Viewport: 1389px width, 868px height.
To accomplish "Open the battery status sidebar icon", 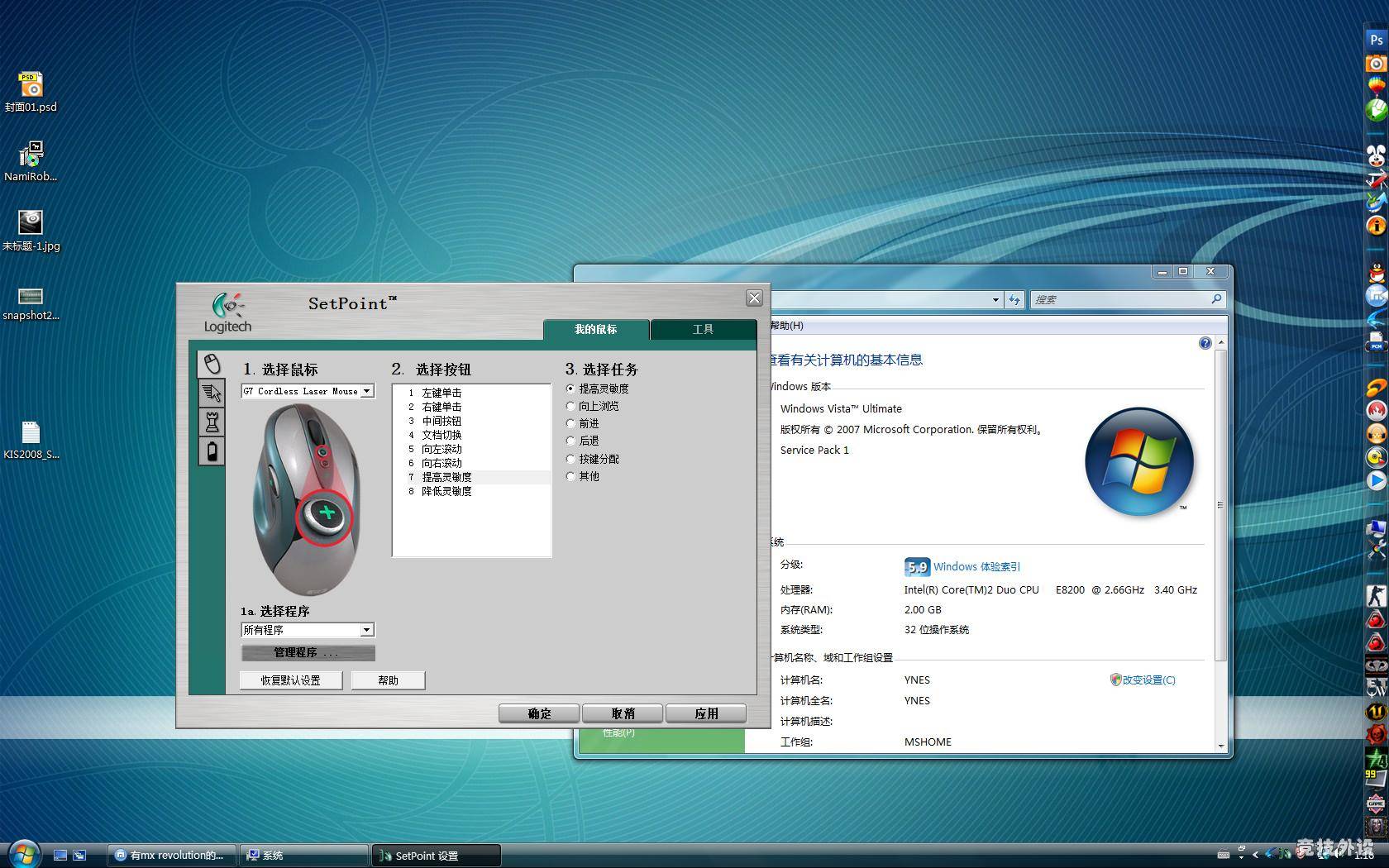I will click(x=212, y=451).
